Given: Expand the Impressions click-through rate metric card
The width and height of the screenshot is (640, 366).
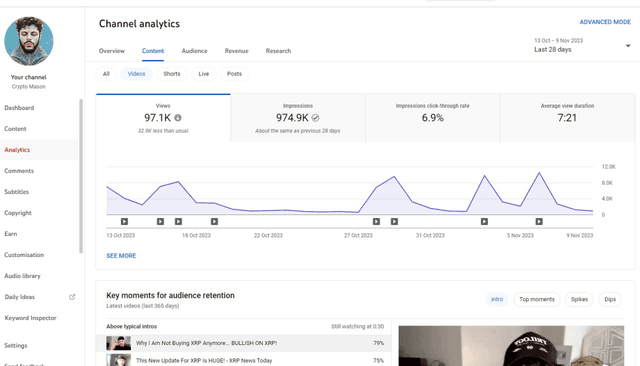Looking at the screenshot, I should click(433, 118).
